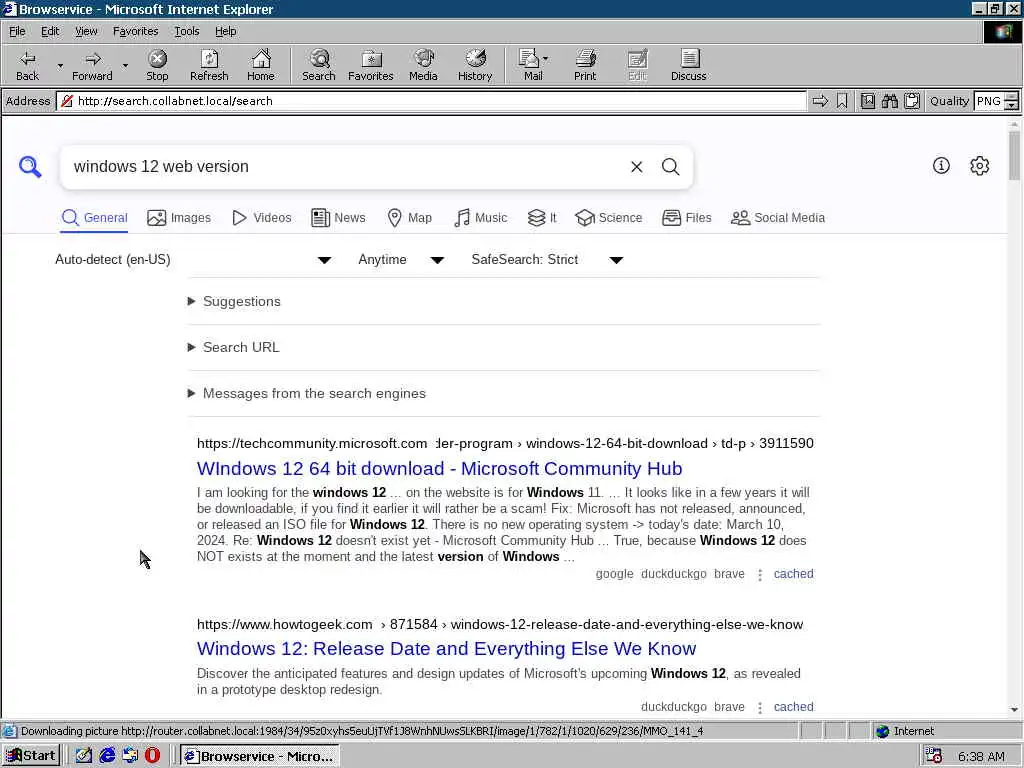Image resolution: width=1024 pixels, height=768 pixels.
Task: Click the Forward toolbar button
Action: (x=92, y=65)
